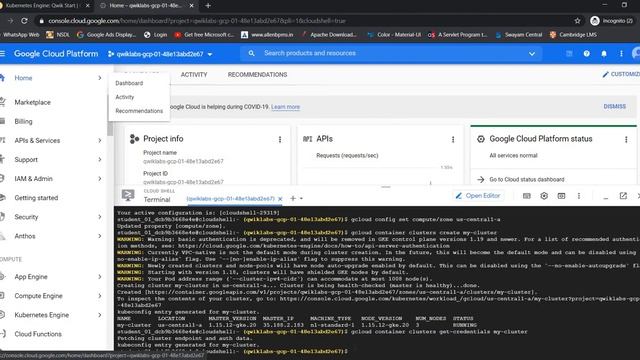Screen dimensions: 640x360
Task: Minimize the Cloud Shell panel
Action: pyautogui.click(x=606, y=197)
